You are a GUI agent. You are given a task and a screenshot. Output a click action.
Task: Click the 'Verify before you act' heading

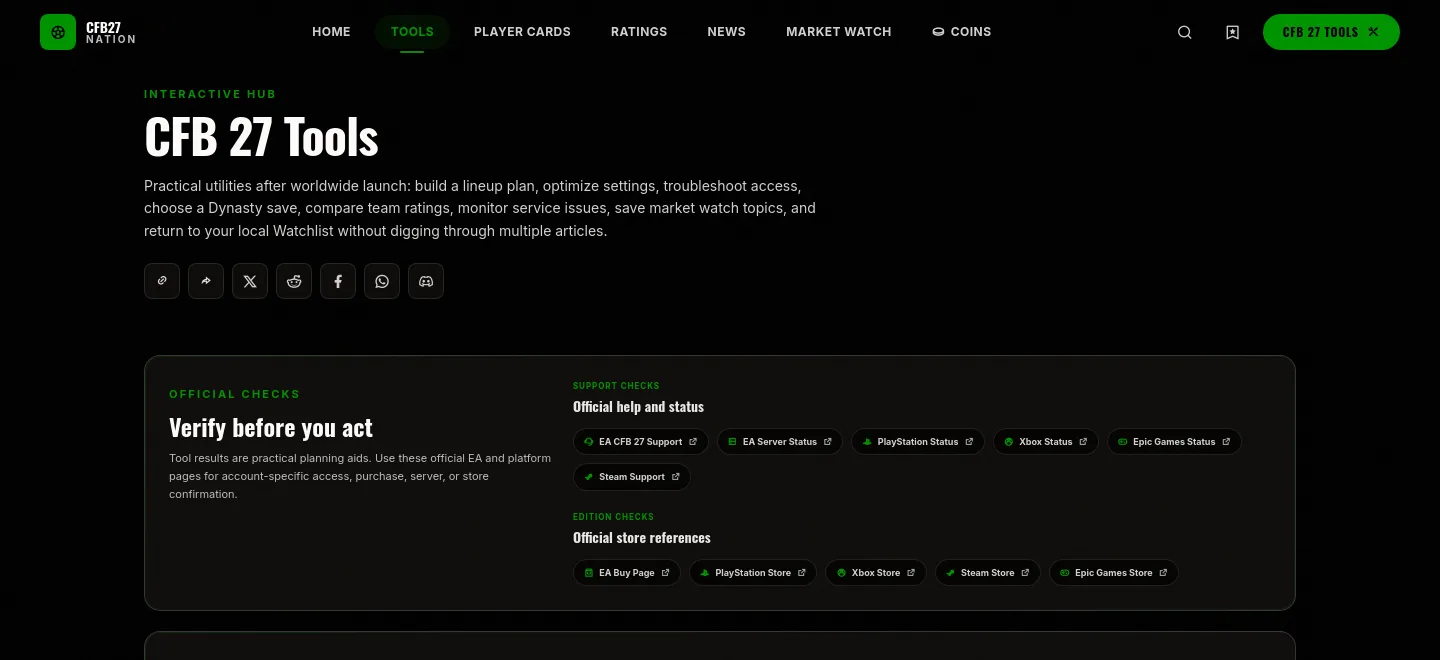pos(271,428)
